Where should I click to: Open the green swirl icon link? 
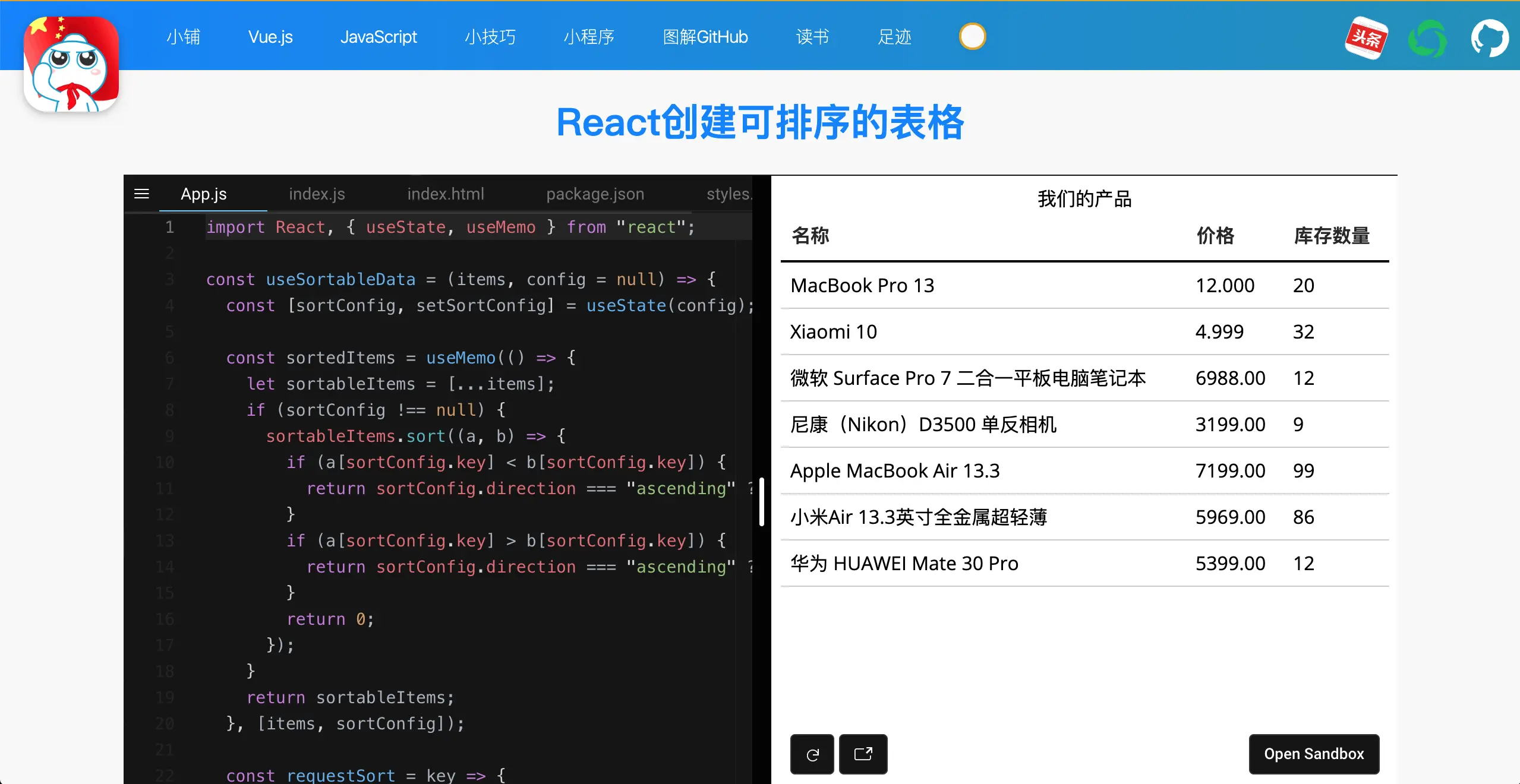click(1427, 39)
